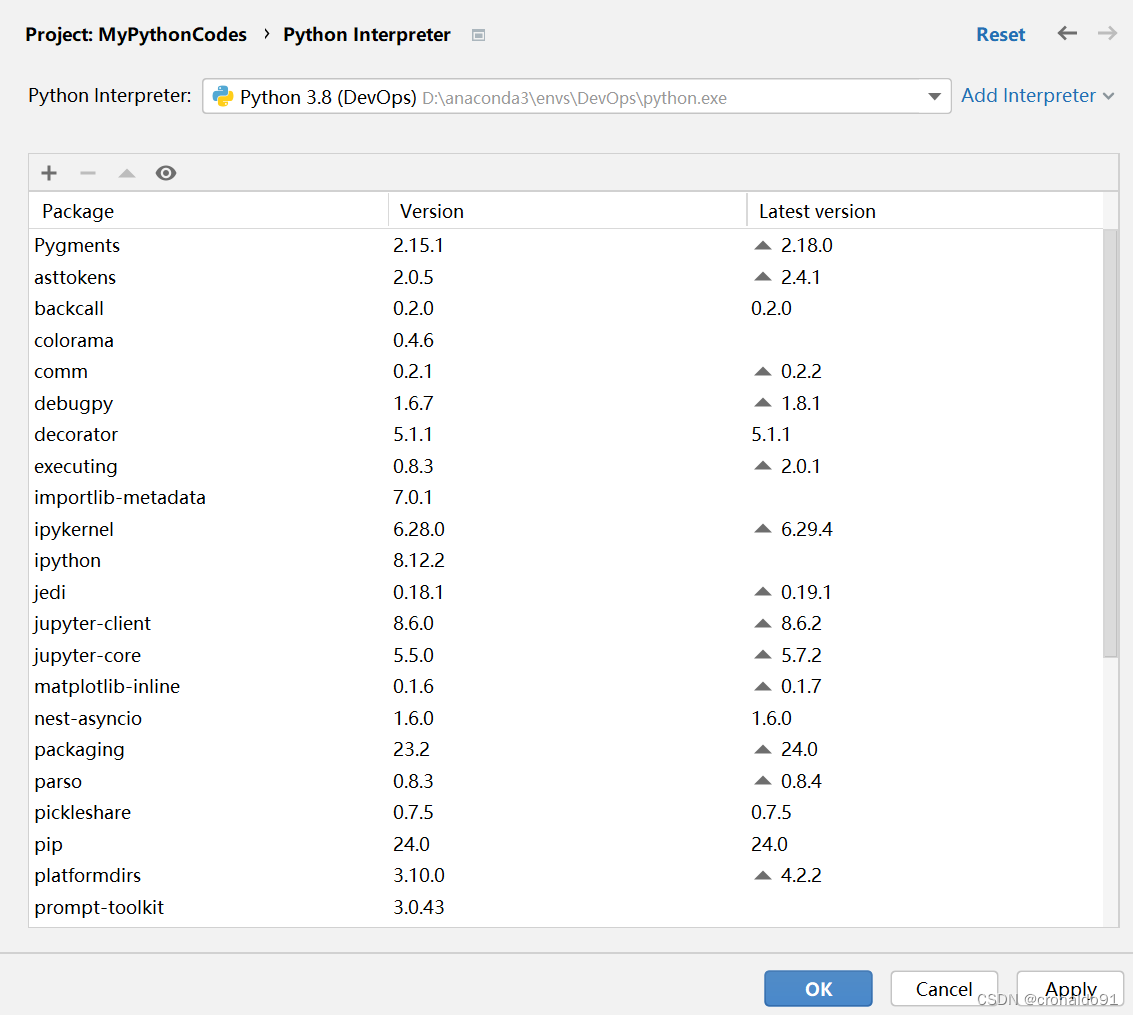
Task: Click the plus icon to install a package
Action: [x=48, y=173]
